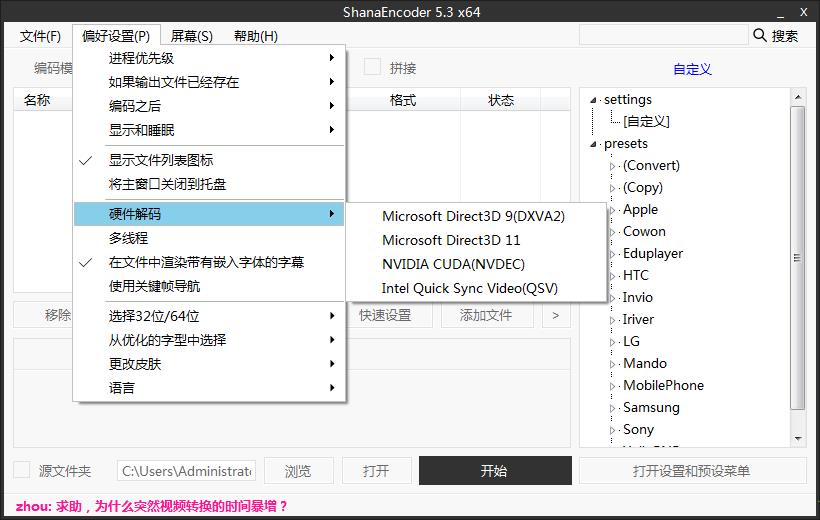Toggle the 多线程 option
This screenshot has height=520, width=820.
209,238
